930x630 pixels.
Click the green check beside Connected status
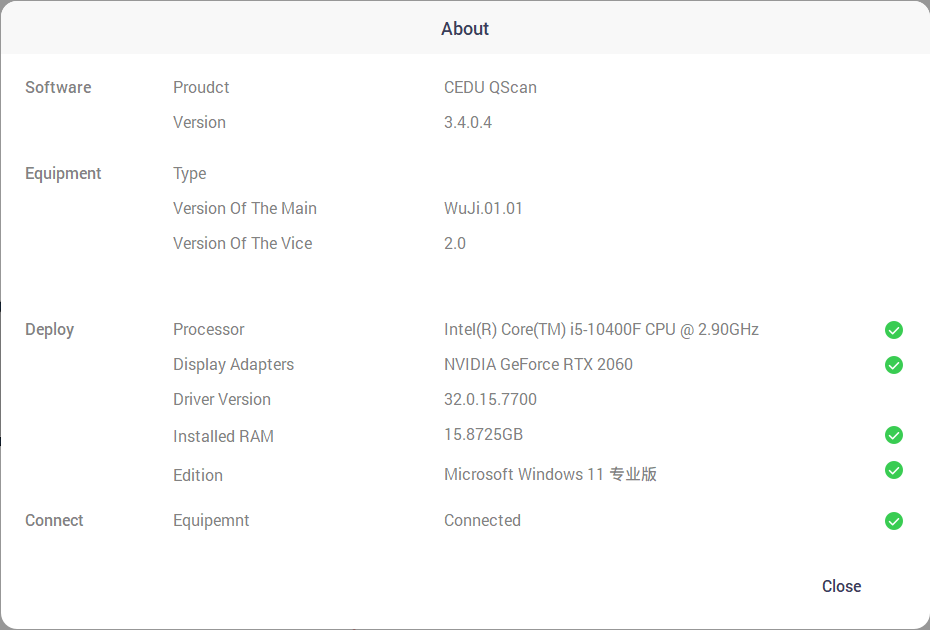894,521
